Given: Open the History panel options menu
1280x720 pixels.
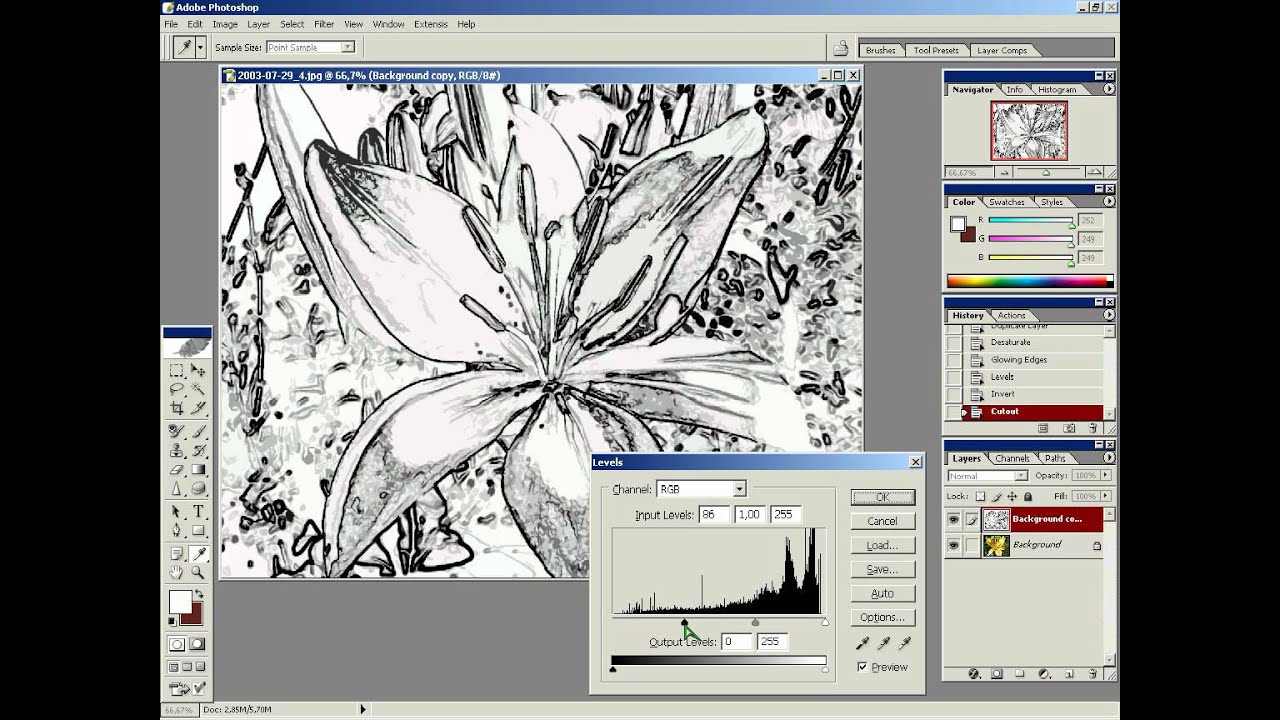Looking at the screenshot, I should (1109, 315).
